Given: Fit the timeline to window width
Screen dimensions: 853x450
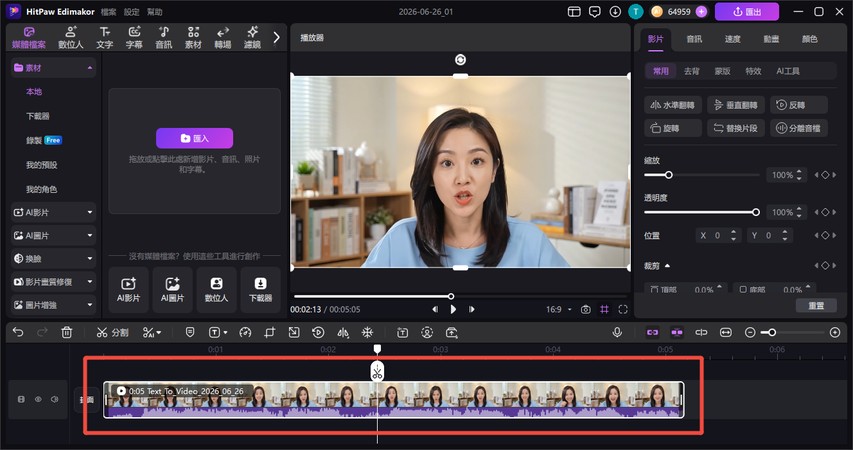Looking at the screenshot, I should coord(726,332).
